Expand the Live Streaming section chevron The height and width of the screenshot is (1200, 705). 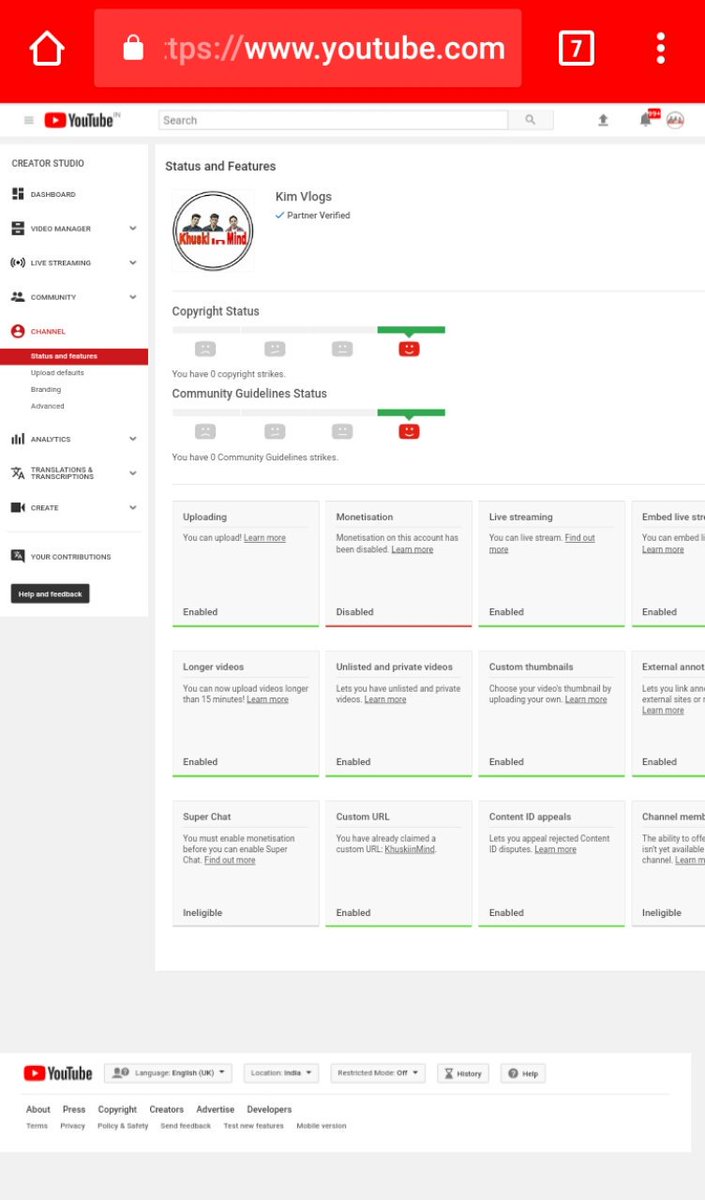(x=133, y=262)
